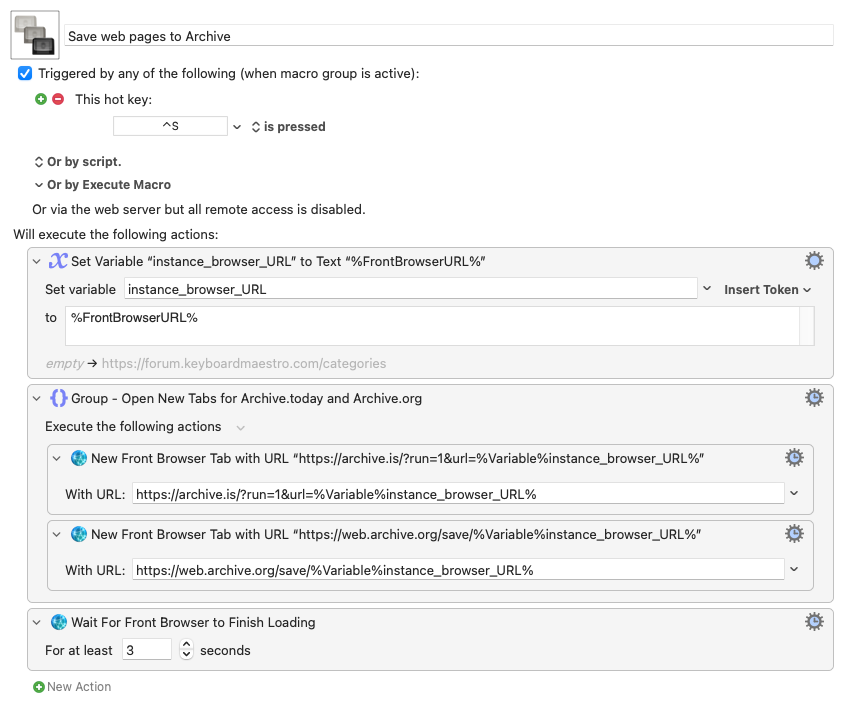This screenshot has height=703, width=844.
Task: Collapse the Set Variable action
Action: coord(38,262)
